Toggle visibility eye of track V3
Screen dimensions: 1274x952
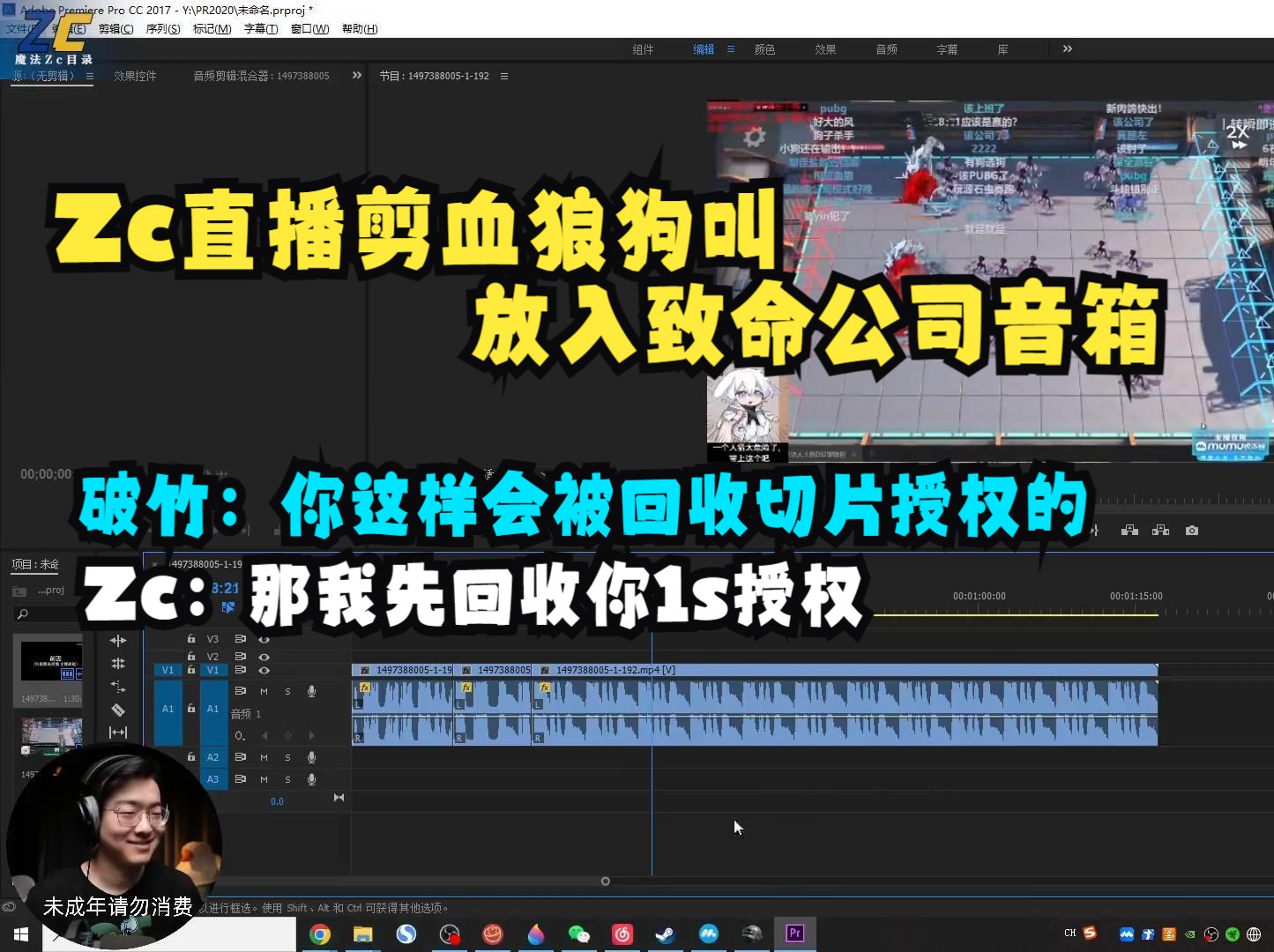coord(264,638)
